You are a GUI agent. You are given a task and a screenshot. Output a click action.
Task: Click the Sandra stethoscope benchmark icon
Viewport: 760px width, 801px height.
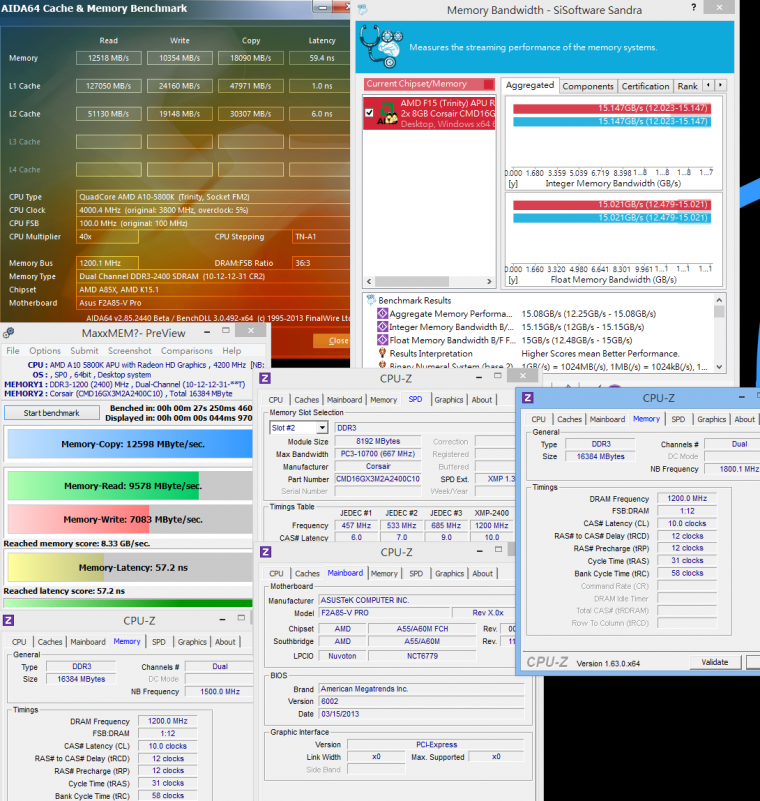tap(381, 46)
